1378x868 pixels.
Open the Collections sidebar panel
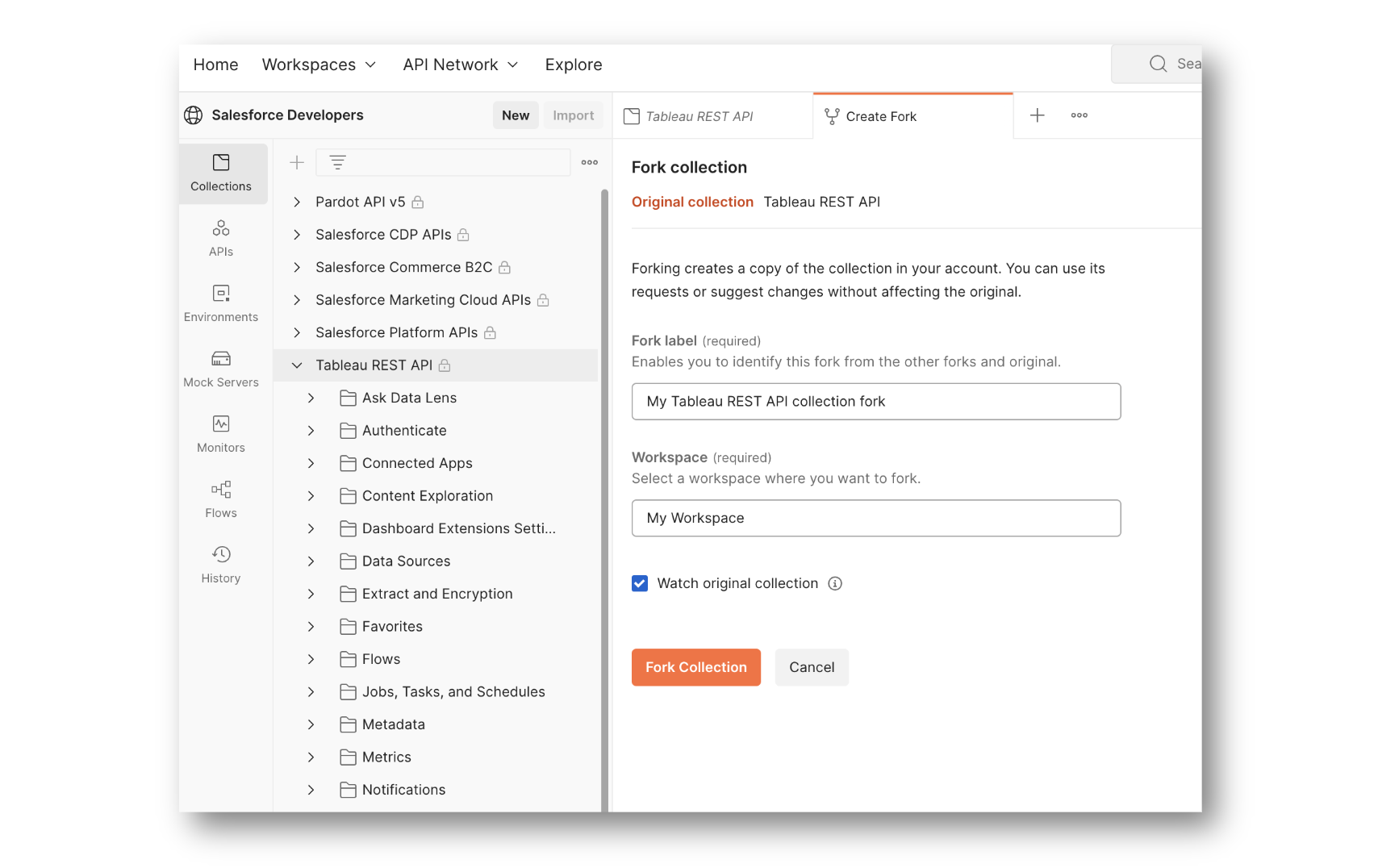click(221, 173)
